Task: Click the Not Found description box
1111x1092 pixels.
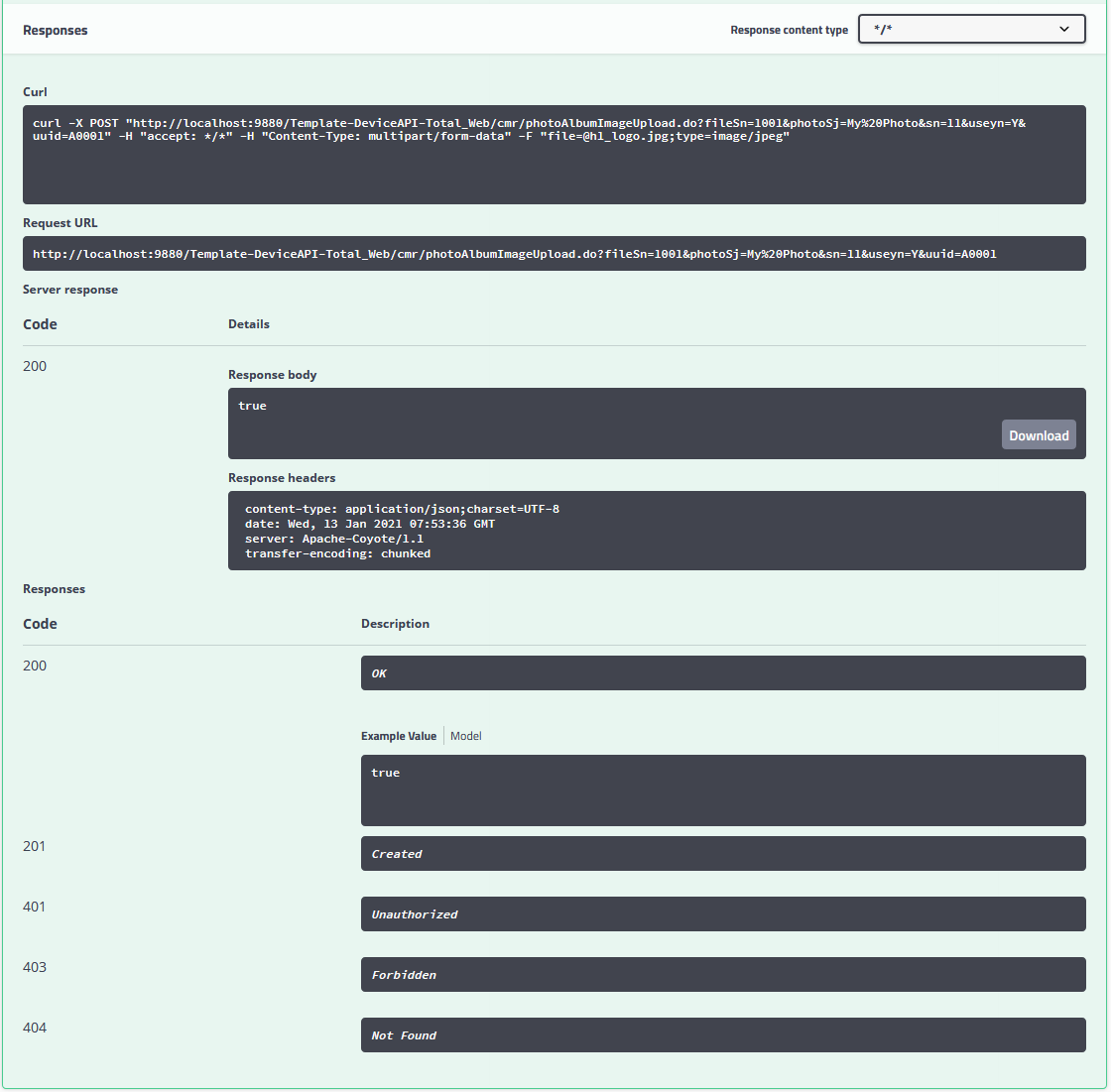Action: tap(722, 1035)
